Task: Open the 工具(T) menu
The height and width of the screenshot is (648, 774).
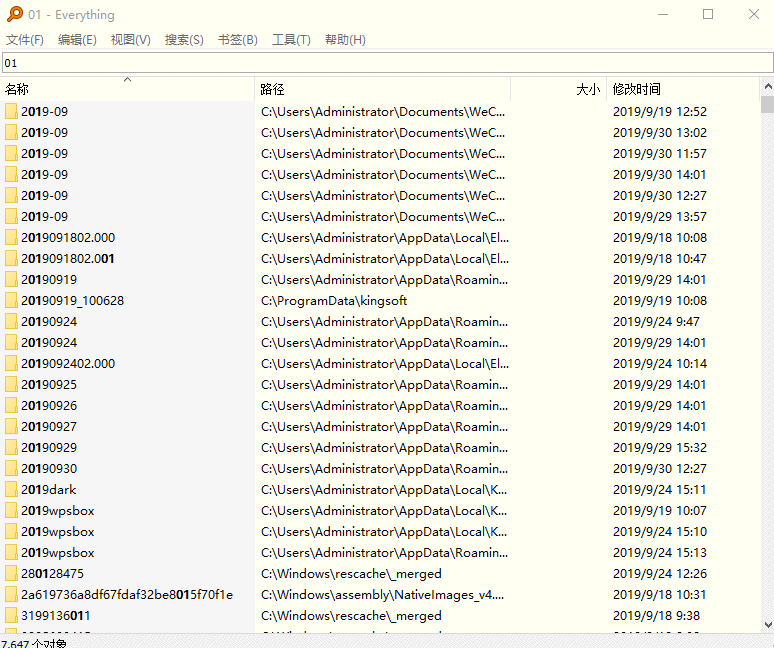Action: [x=291, y=40]
